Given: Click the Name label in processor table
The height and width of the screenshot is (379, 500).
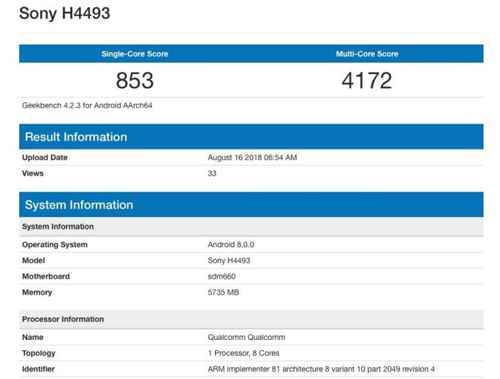Looking at the screenshot, I should click(33, 337).
